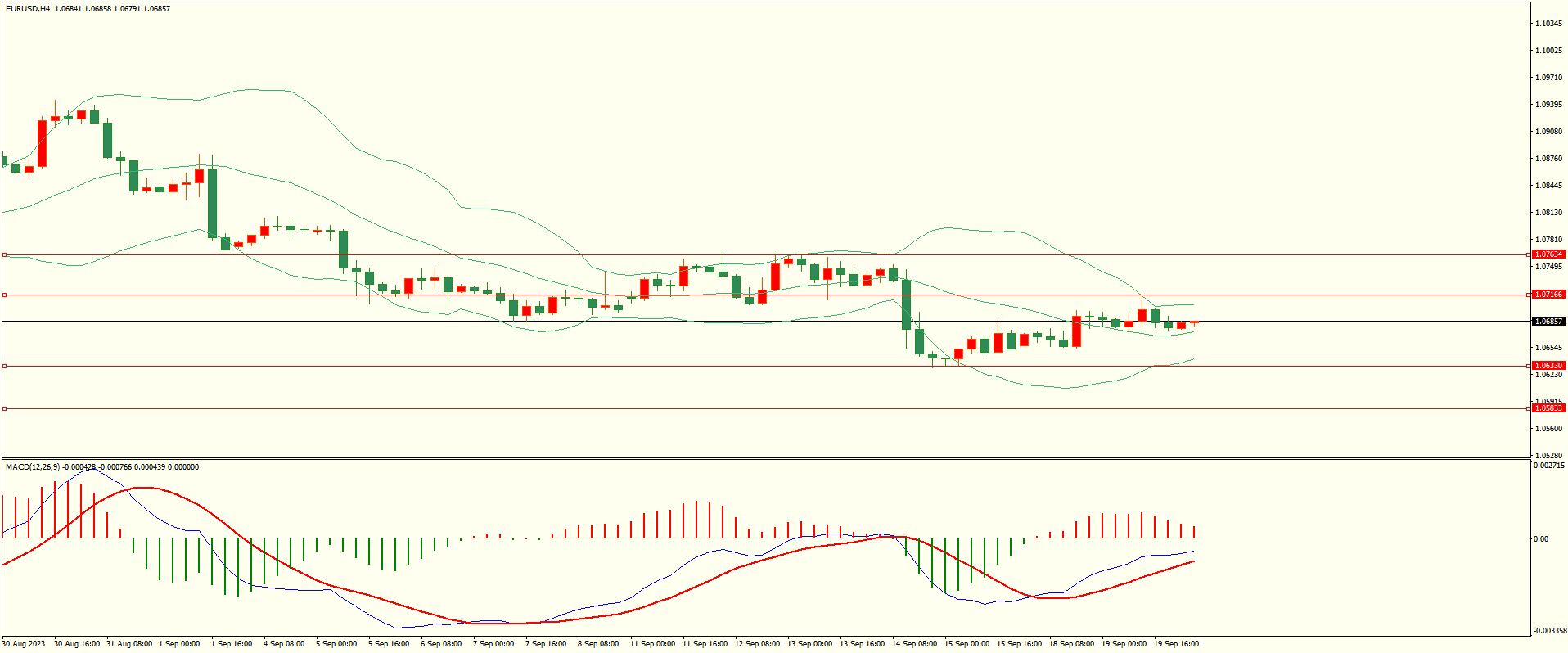Click the 1 Sep 00:00 time label
Image resolution: width=1568 pixels, height=653 pixels.
pyautogui.click(x=179, y=644)
